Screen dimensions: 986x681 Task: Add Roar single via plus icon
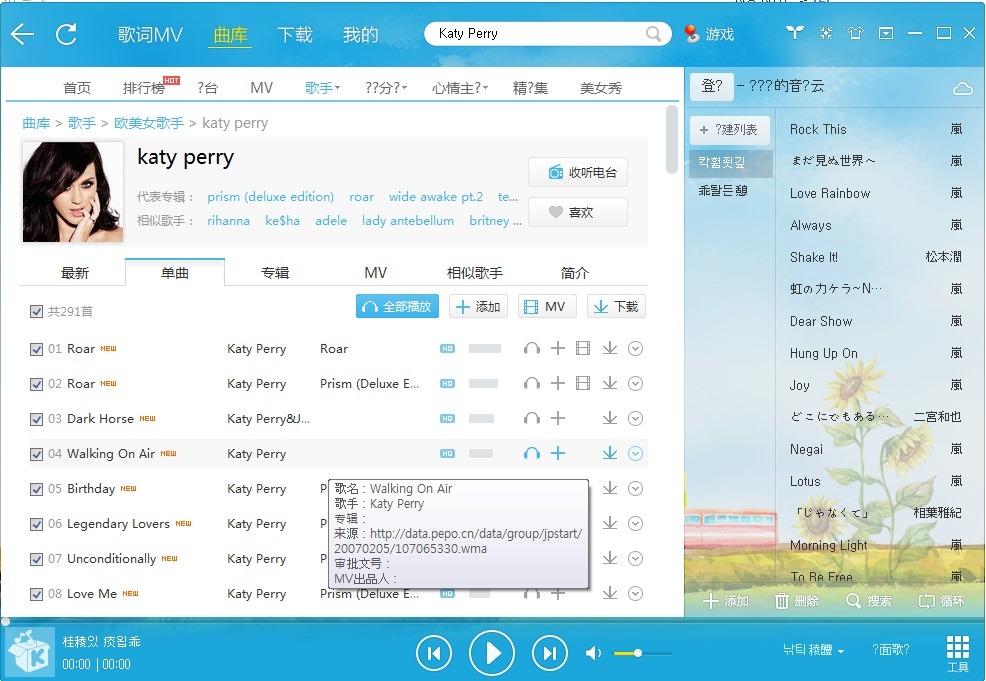(558, 348)
